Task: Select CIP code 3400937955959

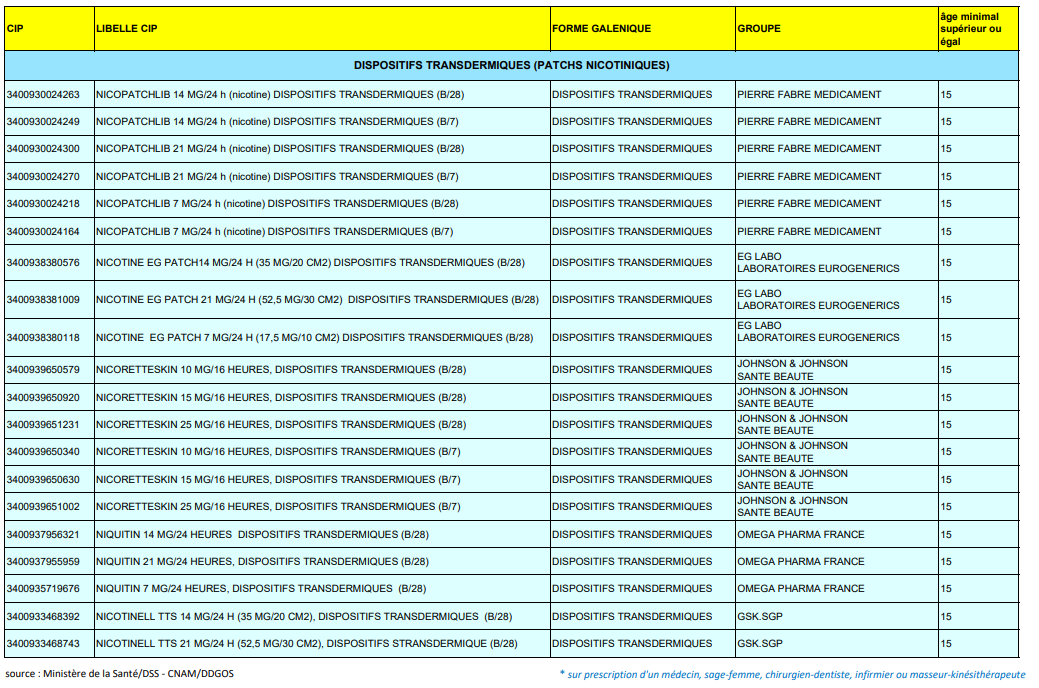Action: 43,562
